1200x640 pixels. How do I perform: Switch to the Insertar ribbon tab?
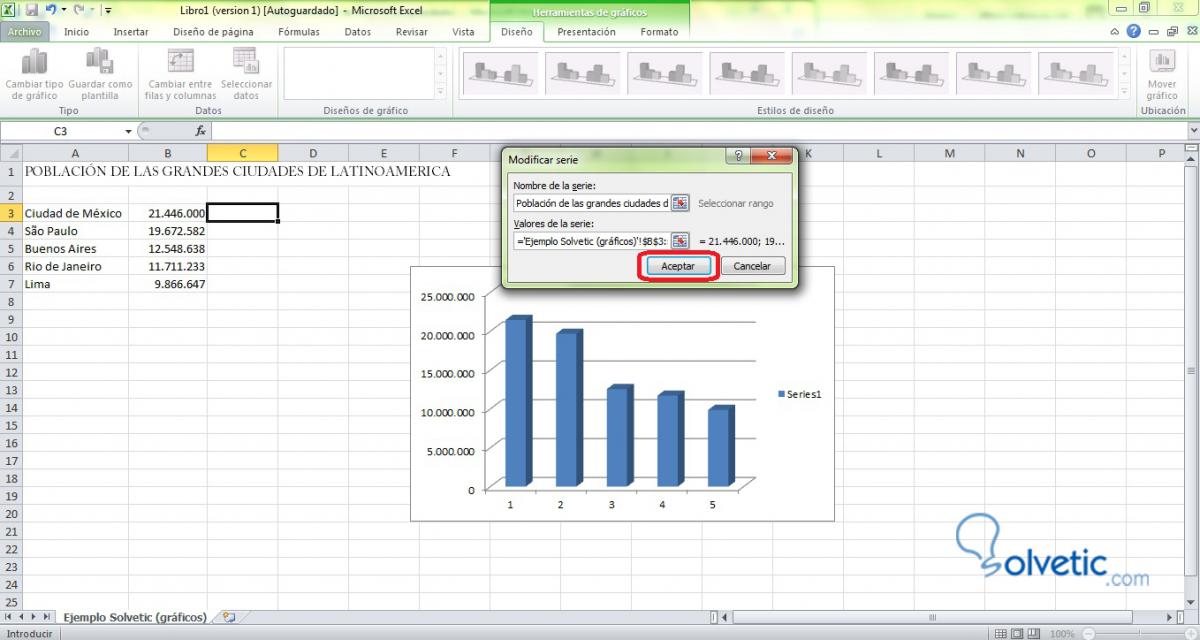[x=131, y=32]
